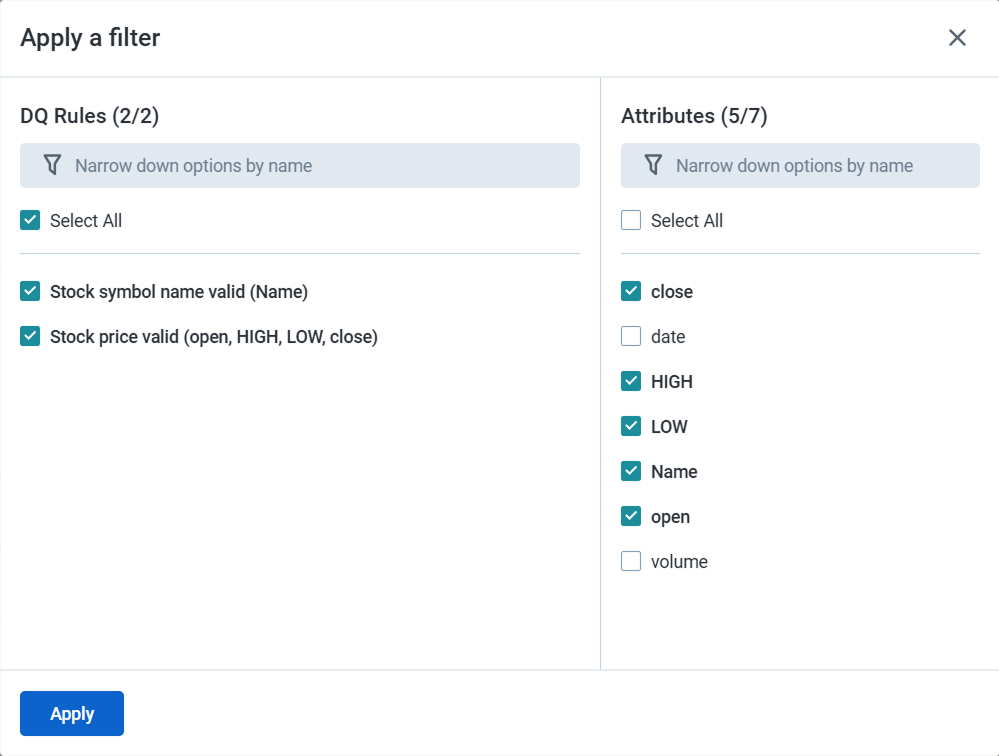The image size is (999, 756).
Task: Click the volume attribute label
Action: pyautogui.click(x=682, y=561)
